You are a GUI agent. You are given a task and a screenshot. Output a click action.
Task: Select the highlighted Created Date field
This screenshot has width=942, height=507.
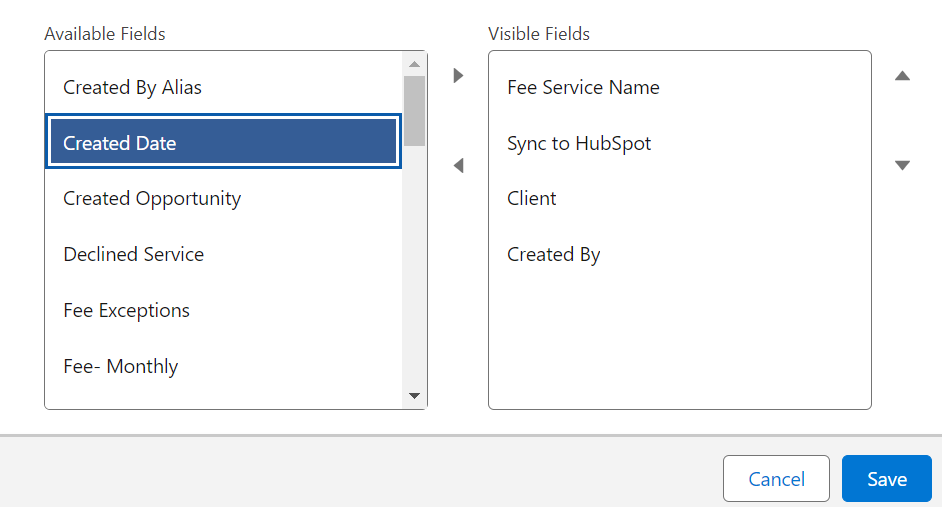tap(223, 141)
